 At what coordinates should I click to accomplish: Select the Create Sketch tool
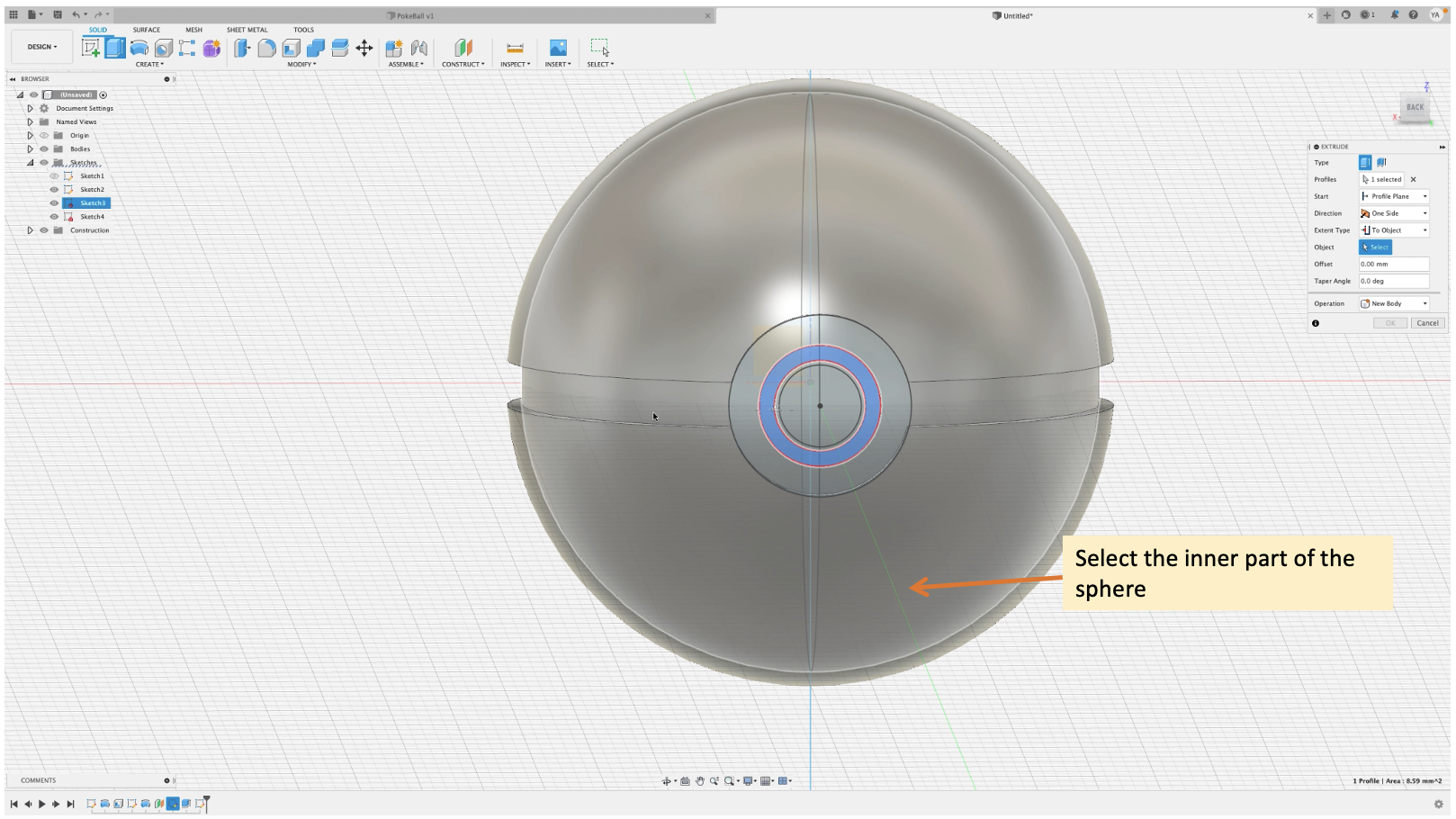click(x=91, y=48)
